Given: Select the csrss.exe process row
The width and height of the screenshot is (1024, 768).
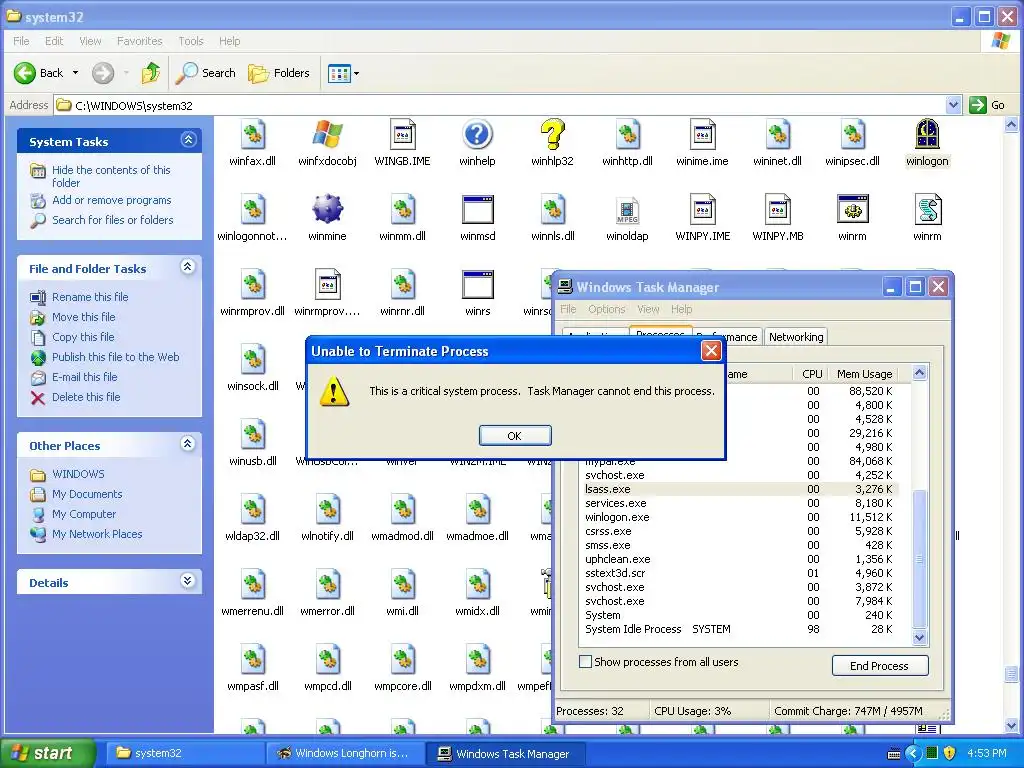Looking at the screenshot, I should coord(741,531).
